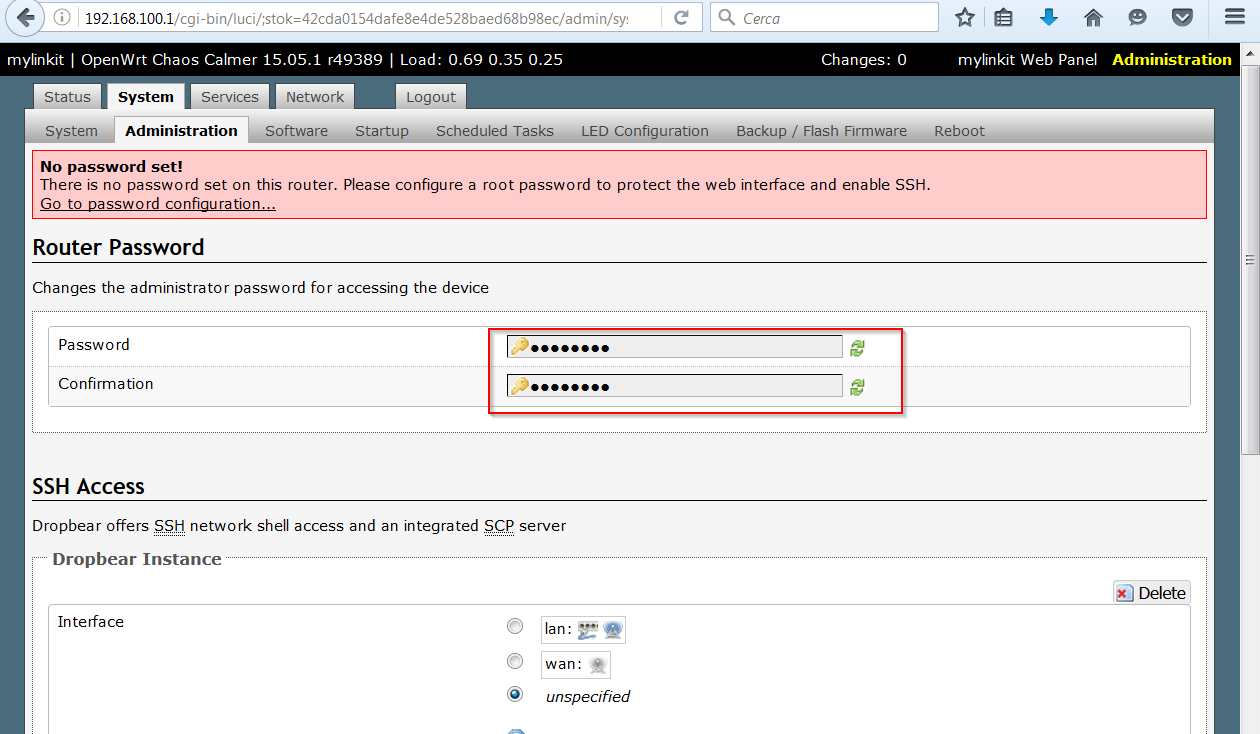Go to the browser home page icon

tap(1093, 18)
